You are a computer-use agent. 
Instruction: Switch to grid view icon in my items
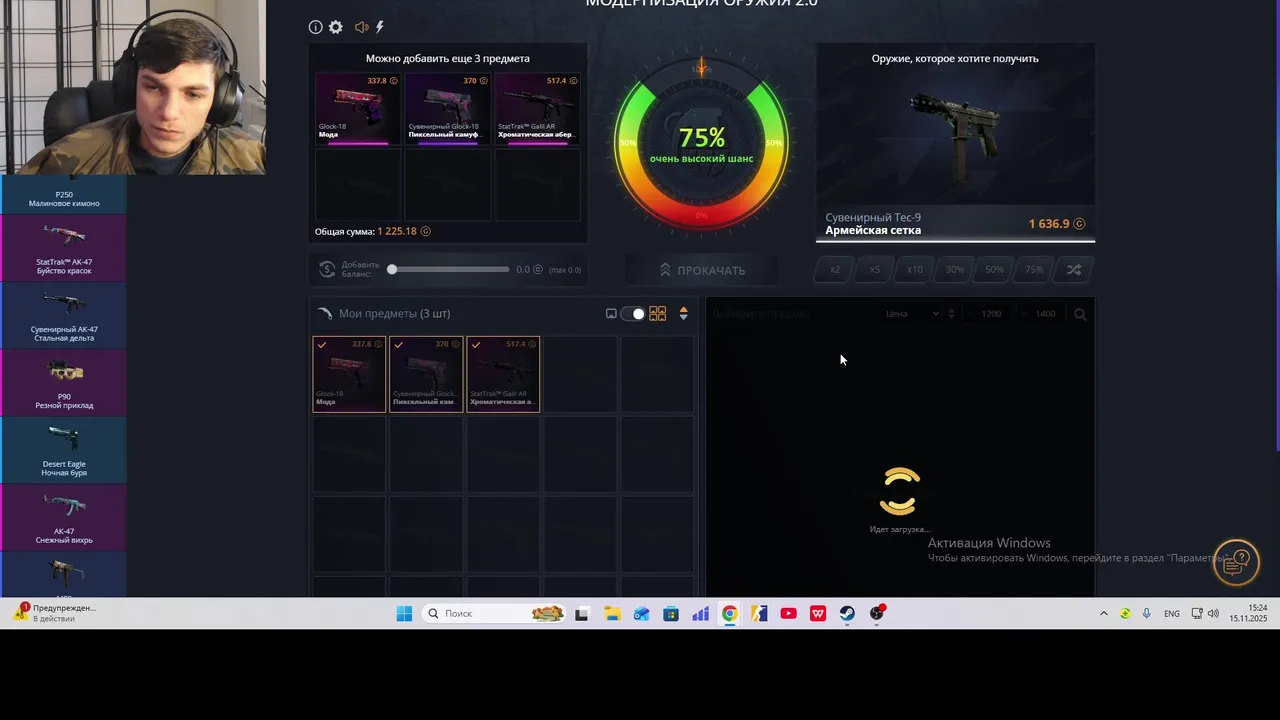657,314
